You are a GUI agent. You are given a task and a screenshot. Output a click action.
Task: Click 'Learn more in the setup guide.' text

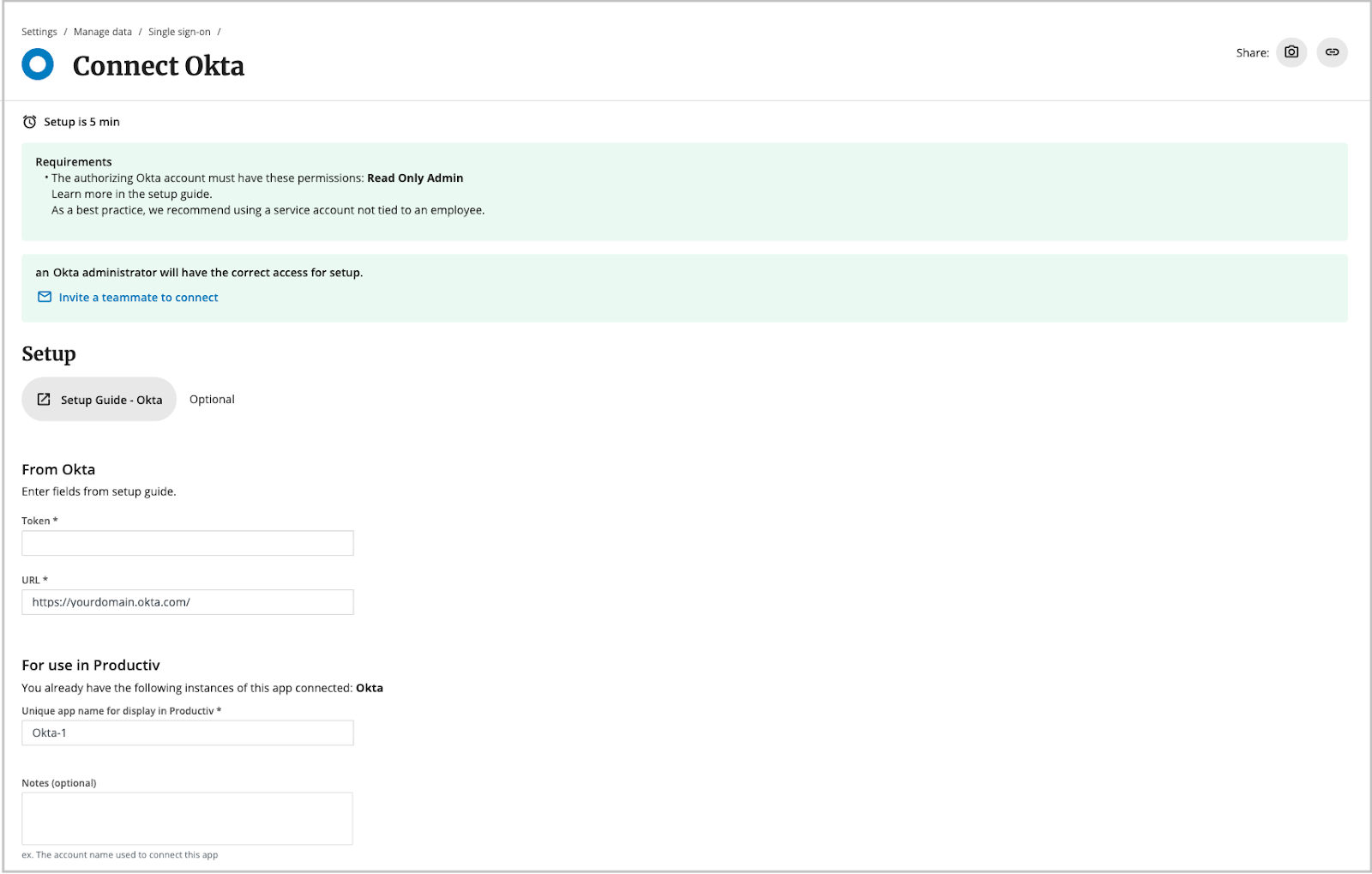pyautogui.click(x=132, y=195)
